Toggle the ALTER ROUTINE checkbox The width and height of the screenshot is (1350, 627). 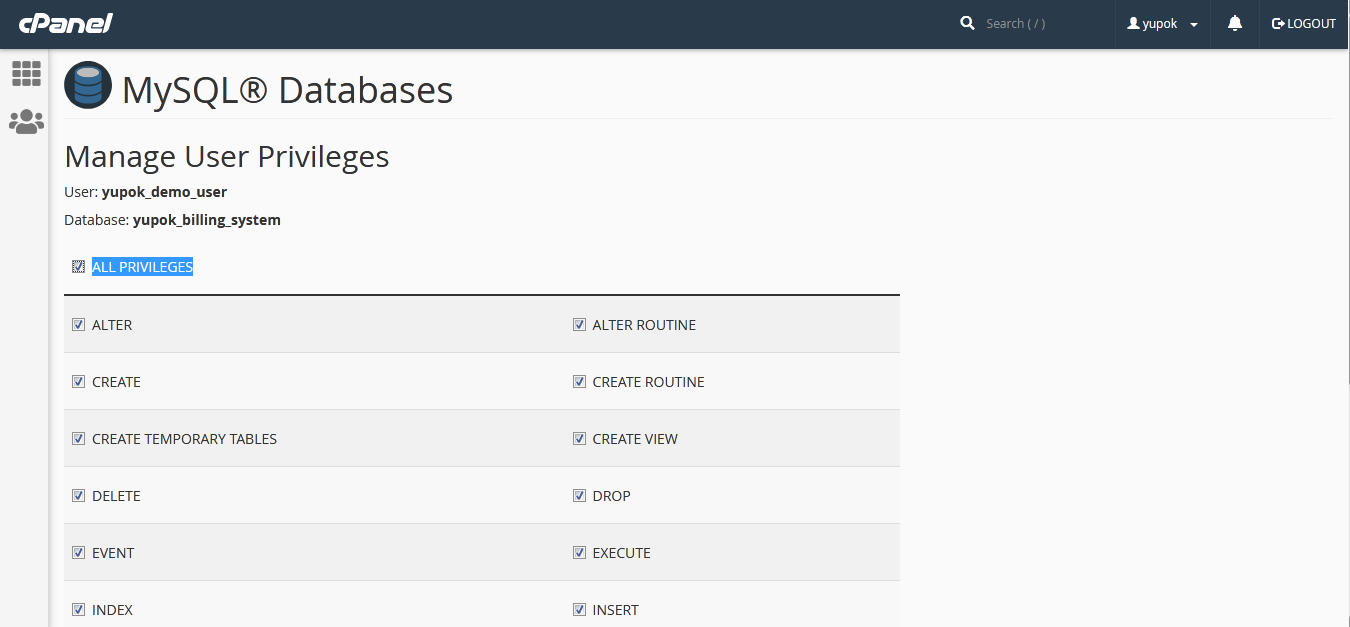click(x=579, y=325)
